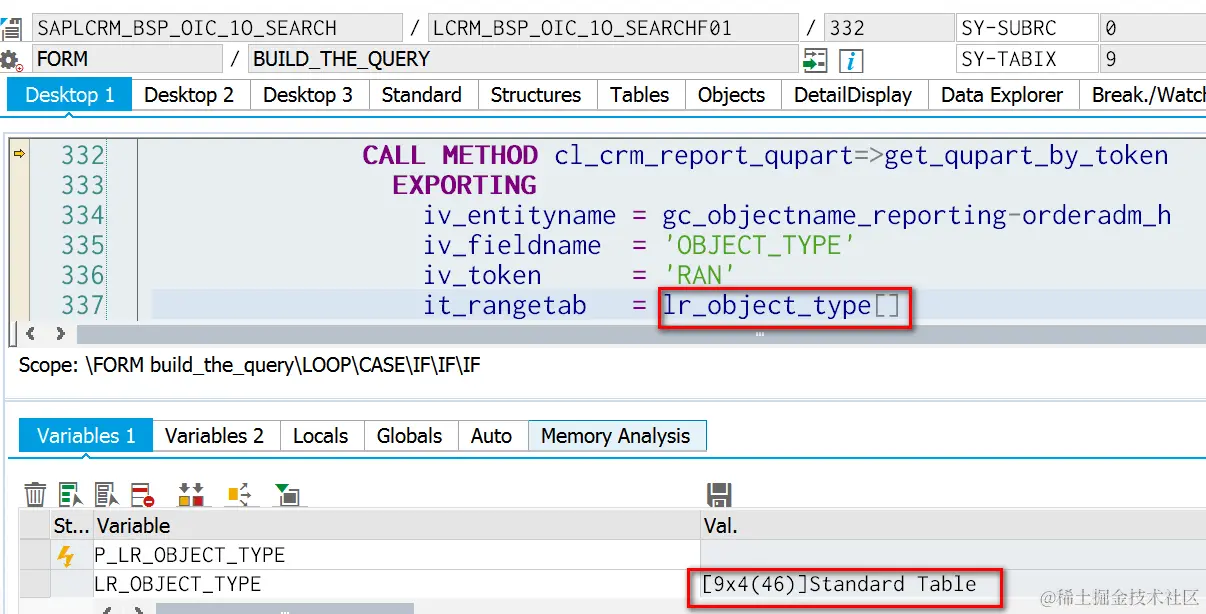Click the code editor horizontal scrollbar
The width and height of the screenshot is (1206, 614).
pyautogui.click(x=640, y=334)
